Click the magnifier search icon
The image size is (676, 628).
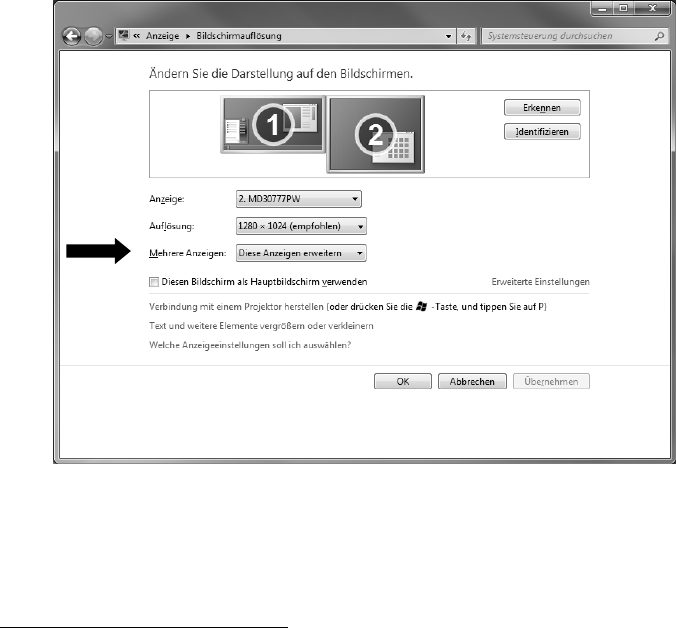click(x=659, y=36)
